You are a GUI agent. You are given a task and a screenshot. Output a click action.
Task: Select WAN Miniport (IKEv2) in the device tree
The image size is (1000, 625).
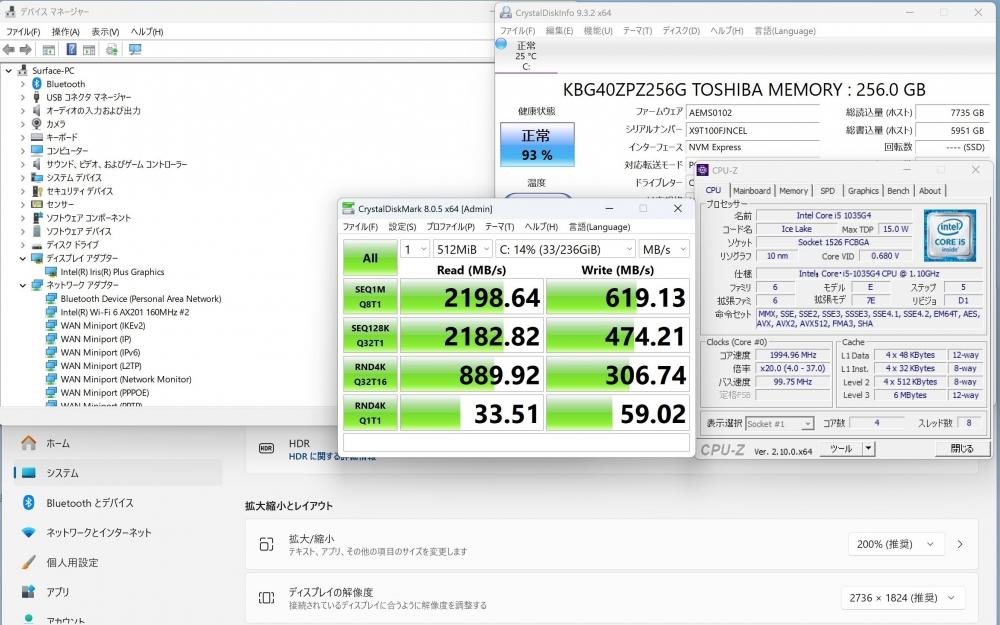tap(103, 325)
